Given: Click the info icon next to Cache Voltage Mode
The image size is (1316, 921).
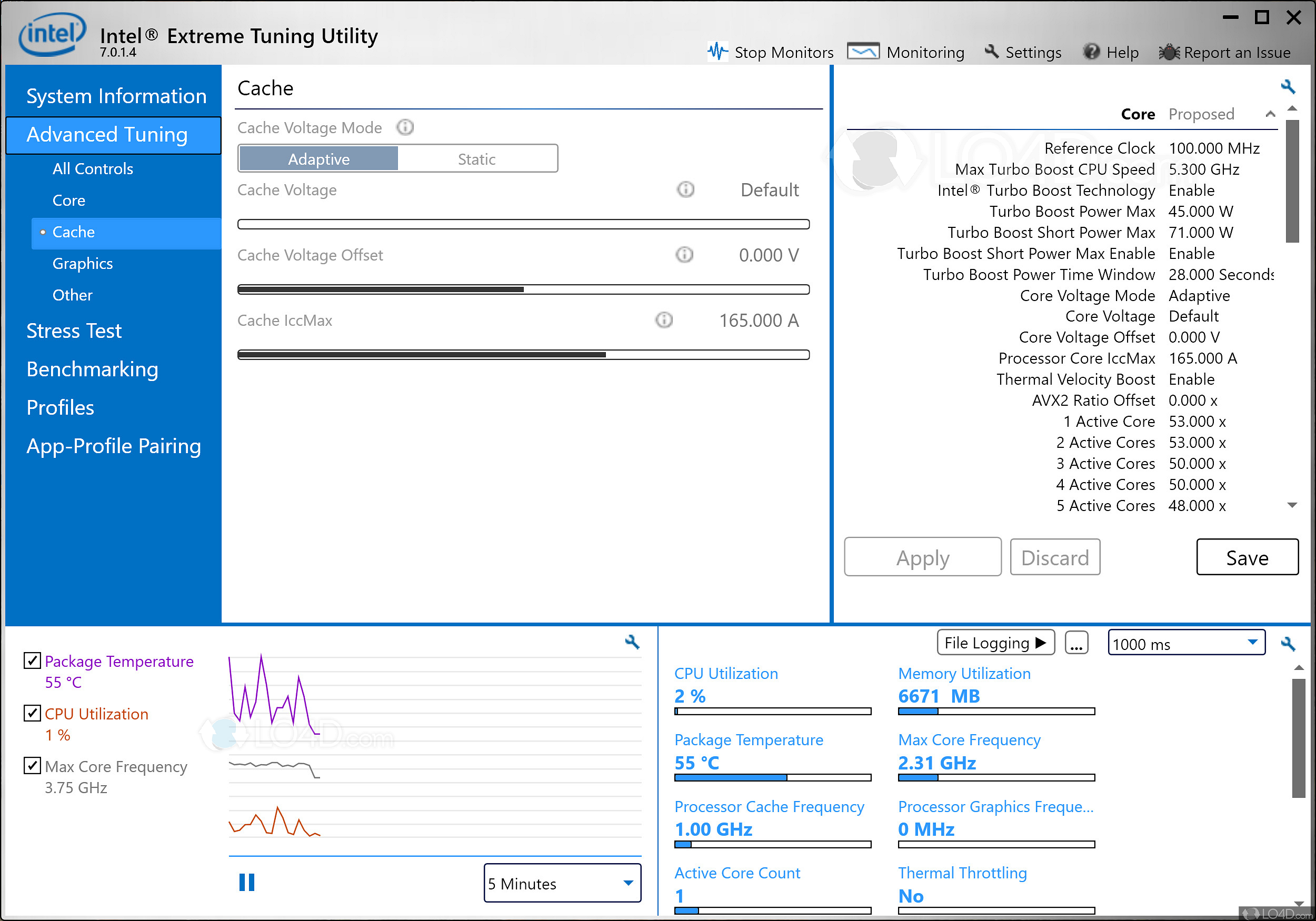Looking at the screenshot, I should click(x=405, y=127).
